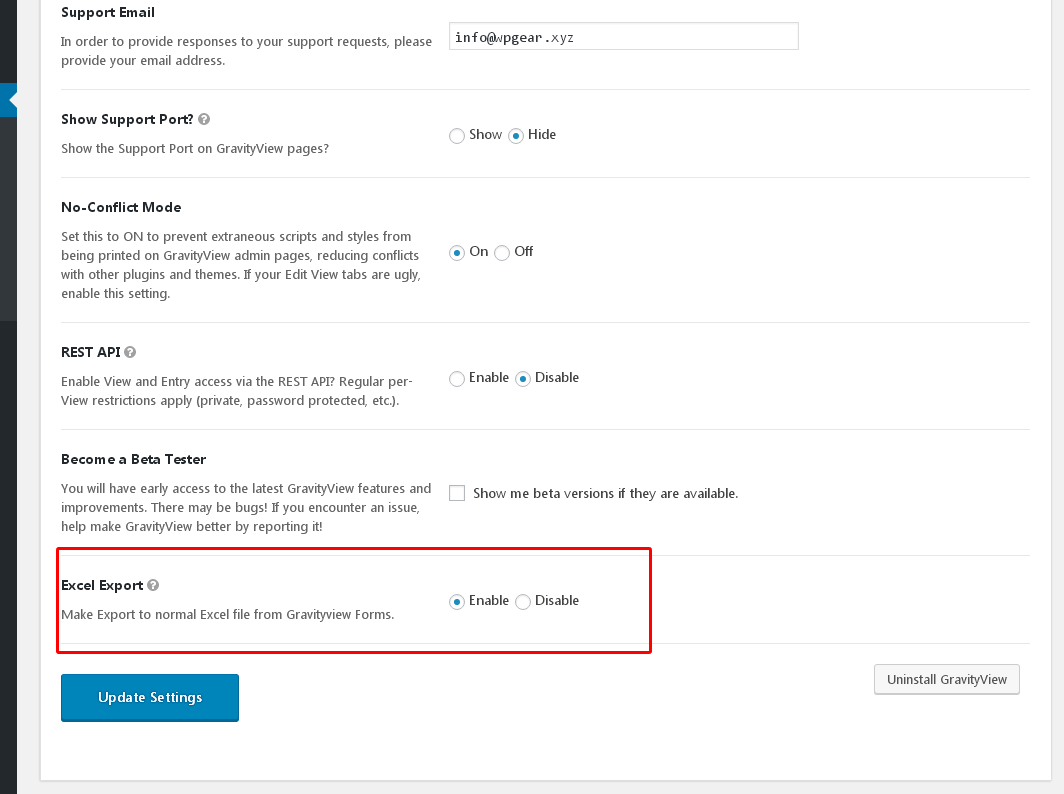This screenshot has width=1064, height=794.
Task: Select Show for Support Port
Action: click(x=457, y=136)
